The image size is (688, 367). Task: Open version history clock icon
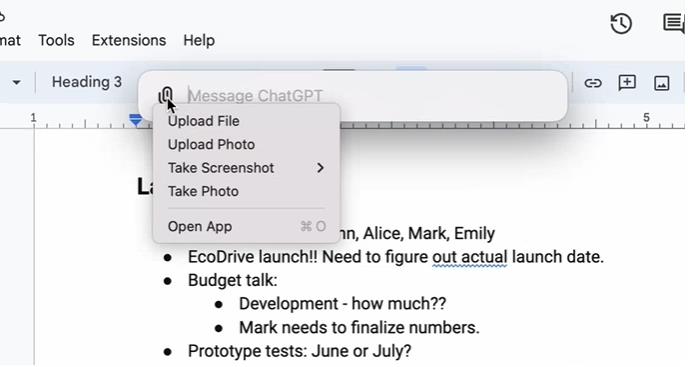tap(621, 24)
